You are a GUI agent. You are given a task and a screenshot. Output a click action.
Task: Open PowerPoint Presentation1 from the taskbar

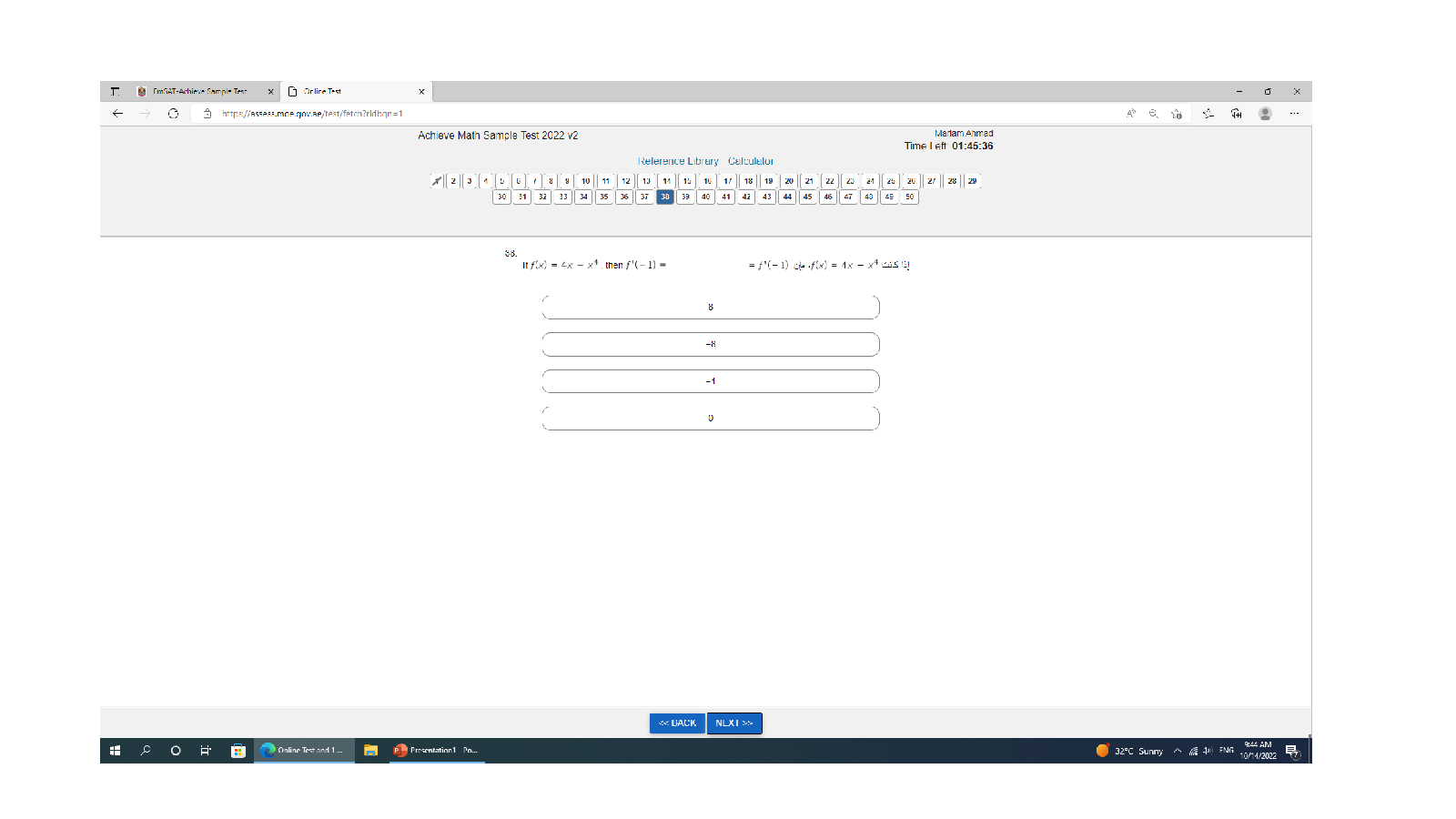437,751
